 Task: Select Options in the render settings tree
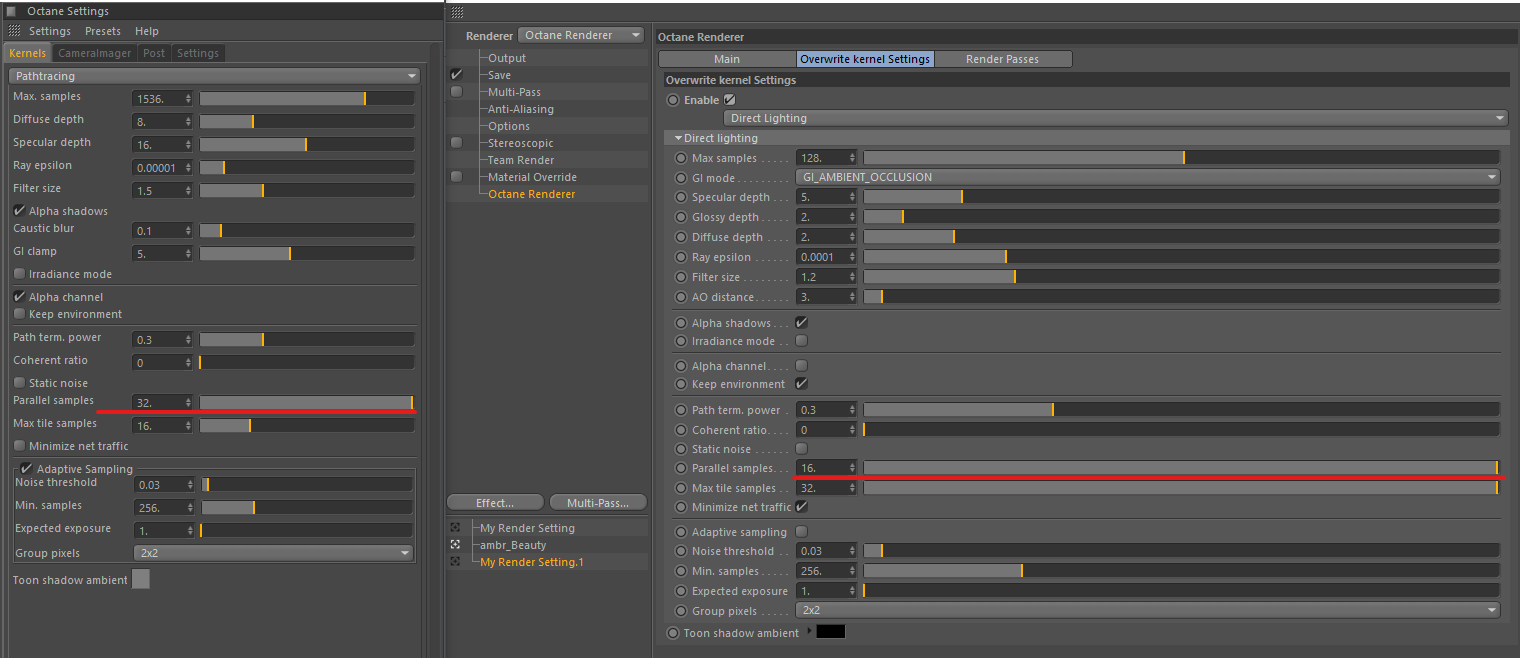[x=509, y=126]
